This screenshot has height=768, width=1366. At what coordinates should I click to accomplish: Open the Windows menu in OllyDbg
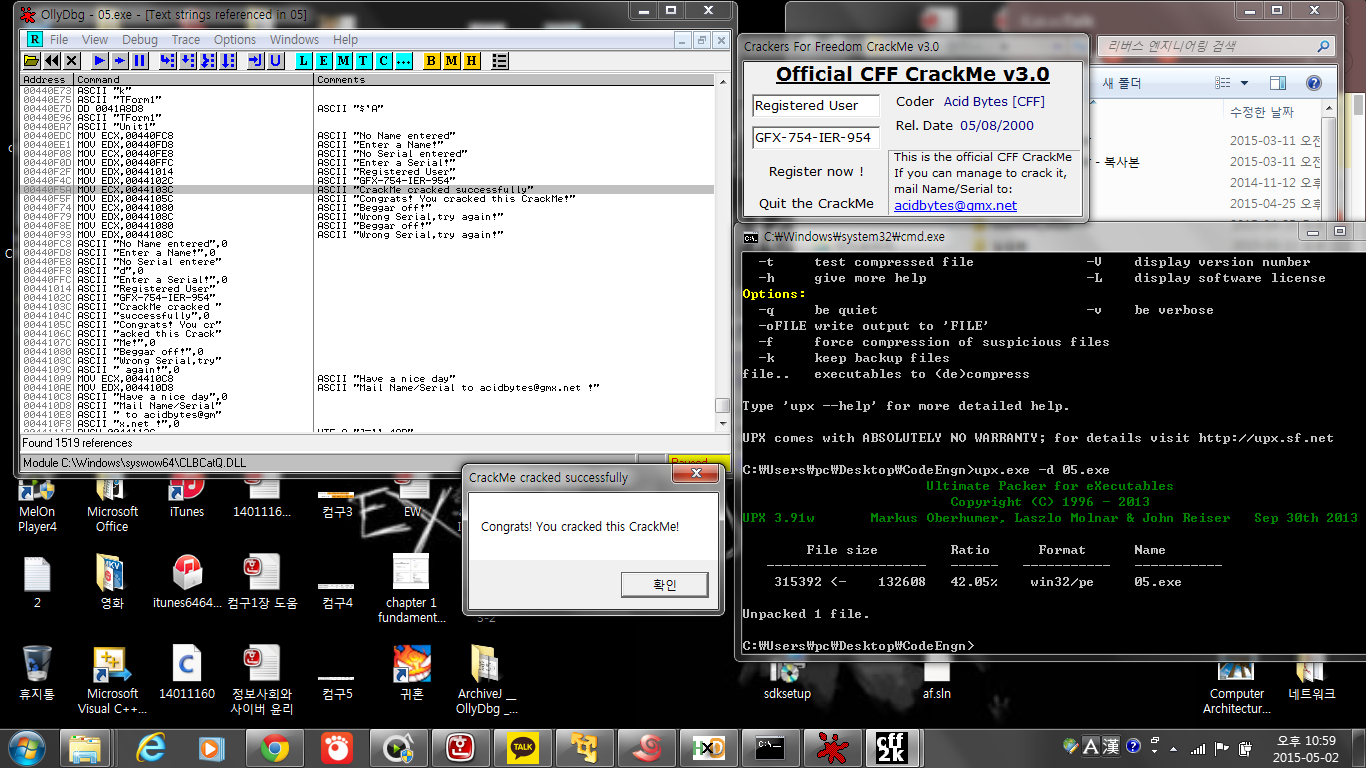coord(293,39)
